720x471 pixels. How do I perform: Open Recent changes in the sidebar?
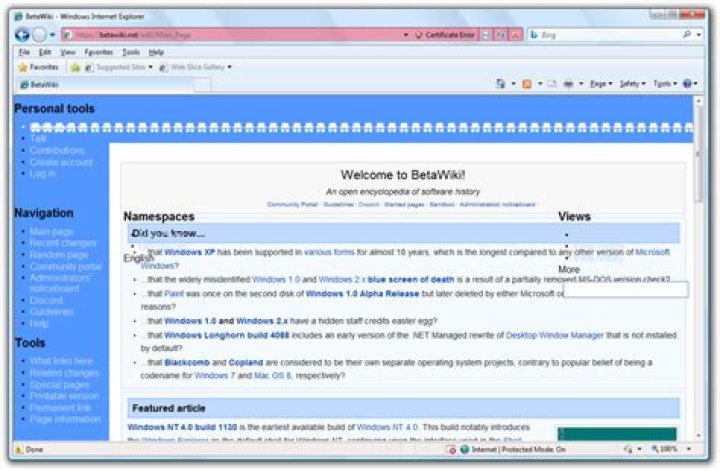coord(63,243)
